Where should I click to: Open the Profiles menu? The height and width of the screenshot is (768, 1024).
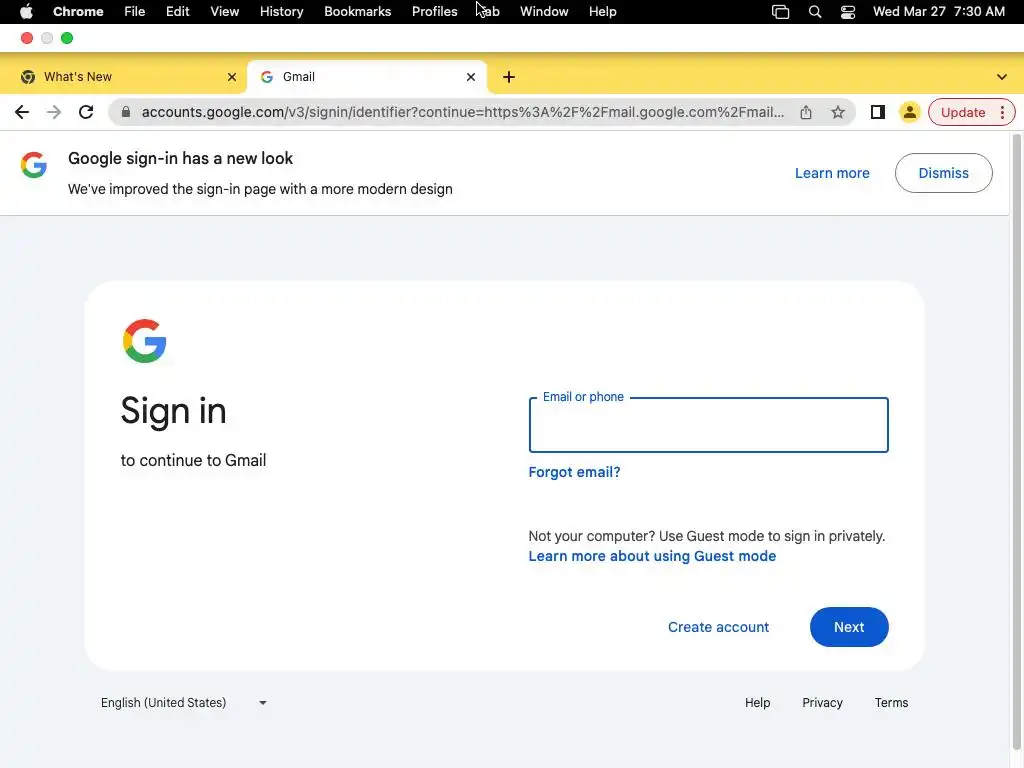[434, 11]
